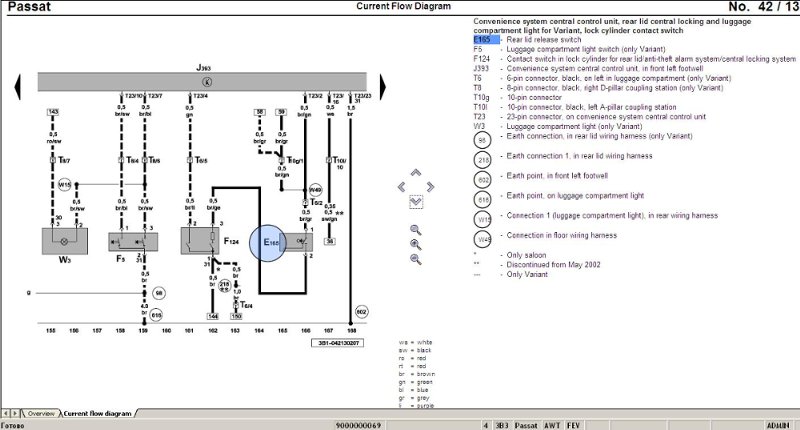Select W3 Luggage compartment light legend entry
800x430 pixels.
(559, 127)
